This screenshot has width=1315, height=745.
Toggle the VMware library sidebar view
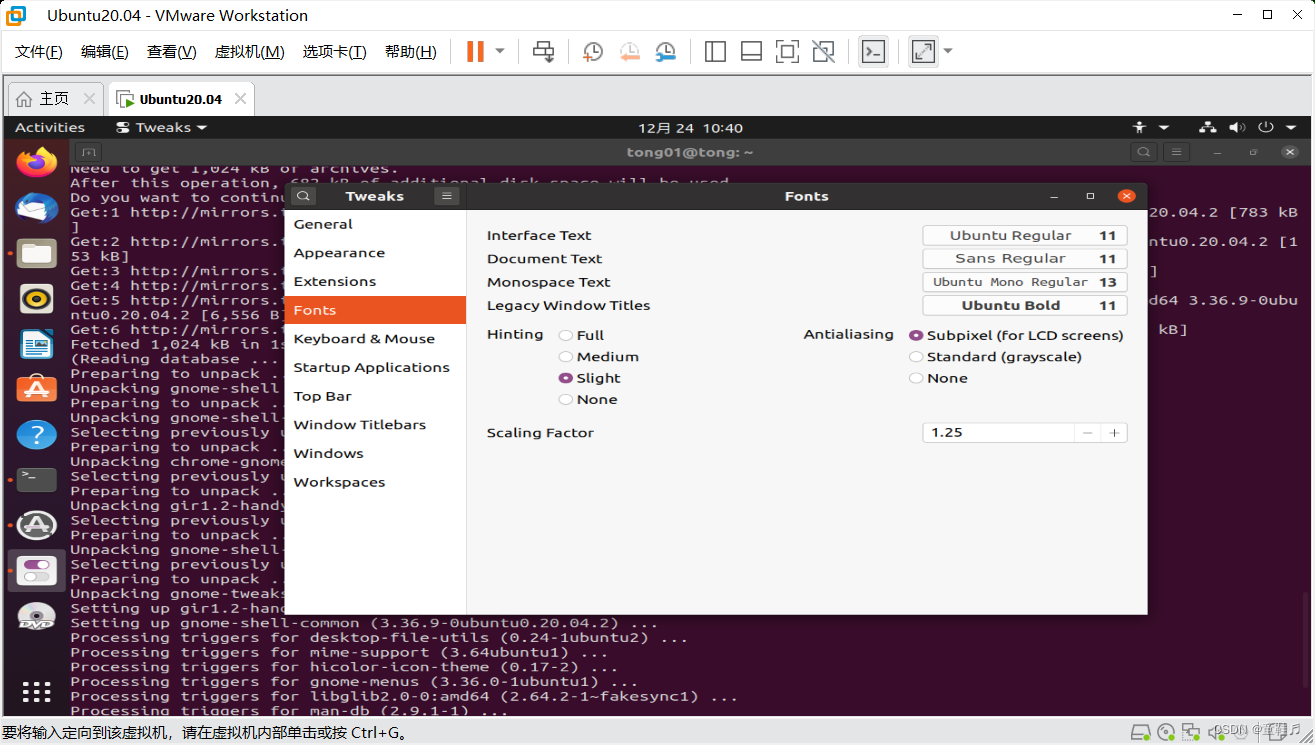tap(715, 51)
